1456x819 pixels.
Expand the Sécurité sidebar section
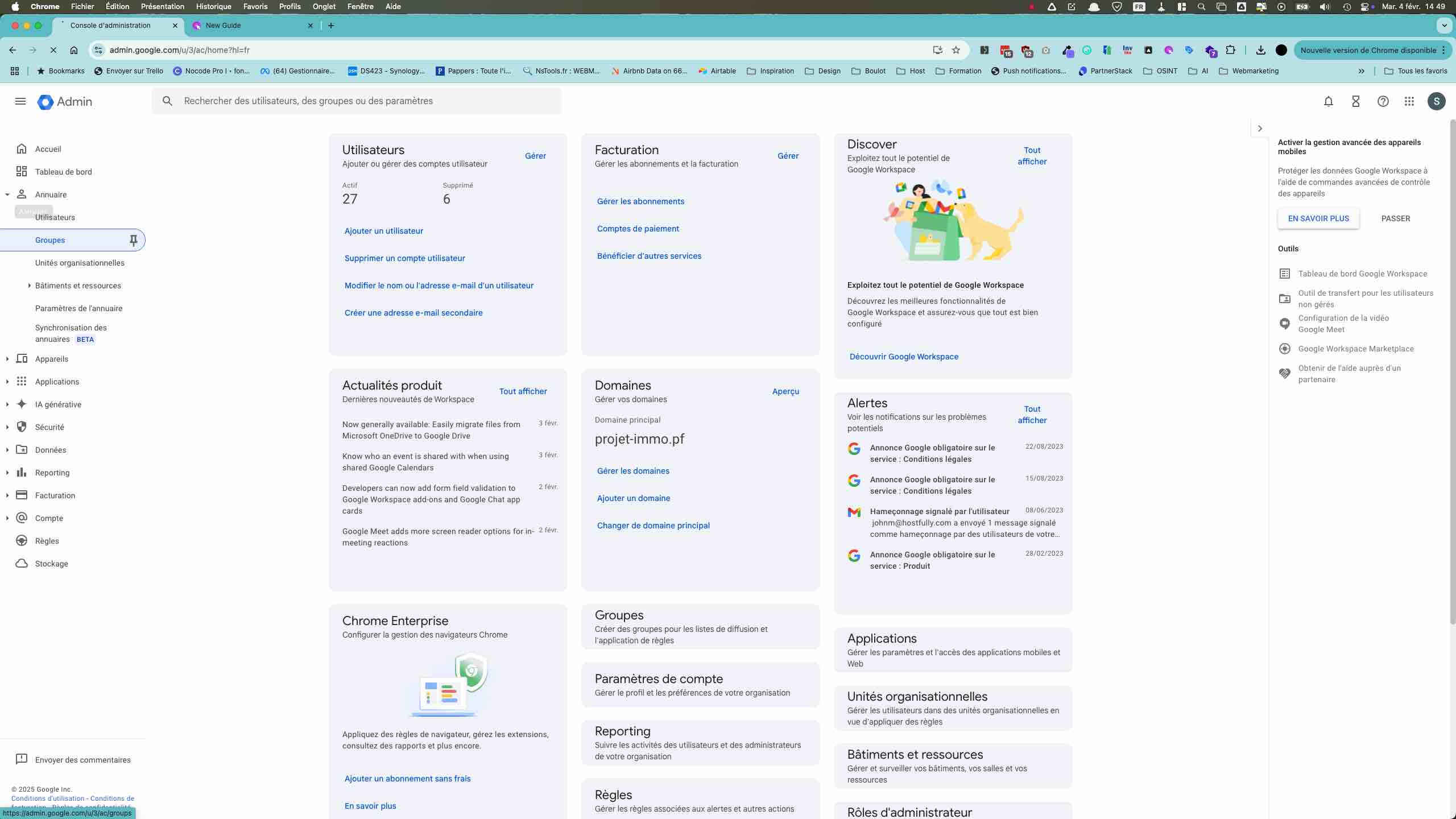[x=7, y=427]
